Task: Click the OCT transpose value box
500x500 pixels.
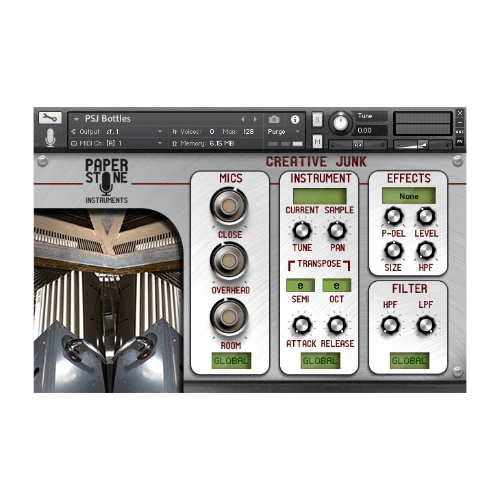Action: tap(337, 285)
